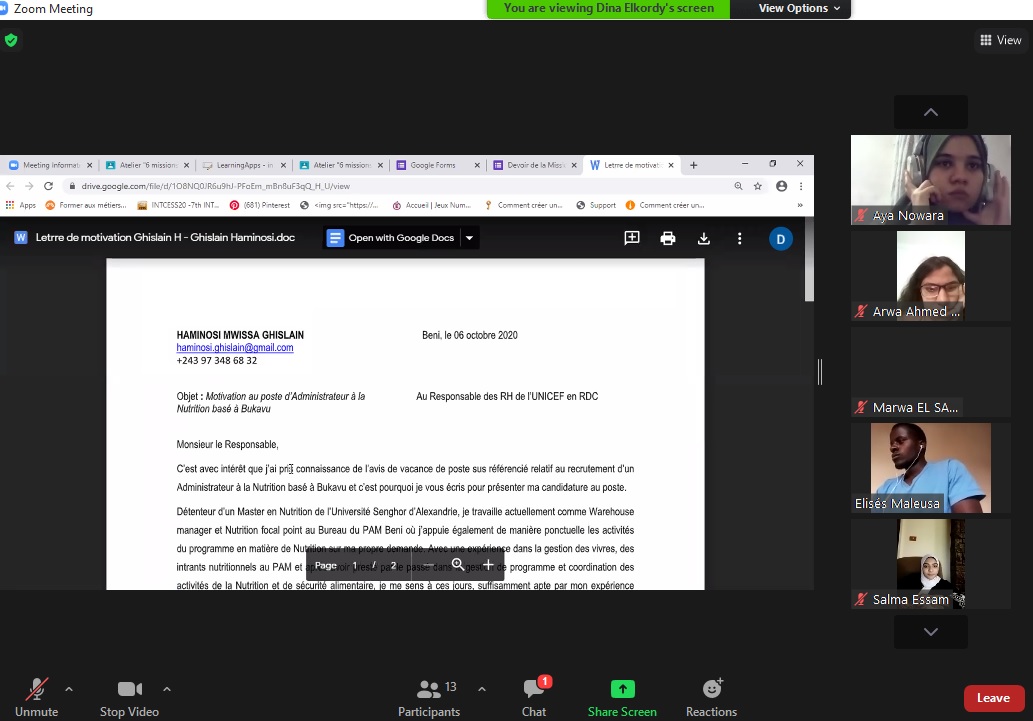Switch to the LearningApps browser tab
This screenshot has width=1033, height=721.
pyautogui.click(x=243, y=165)
